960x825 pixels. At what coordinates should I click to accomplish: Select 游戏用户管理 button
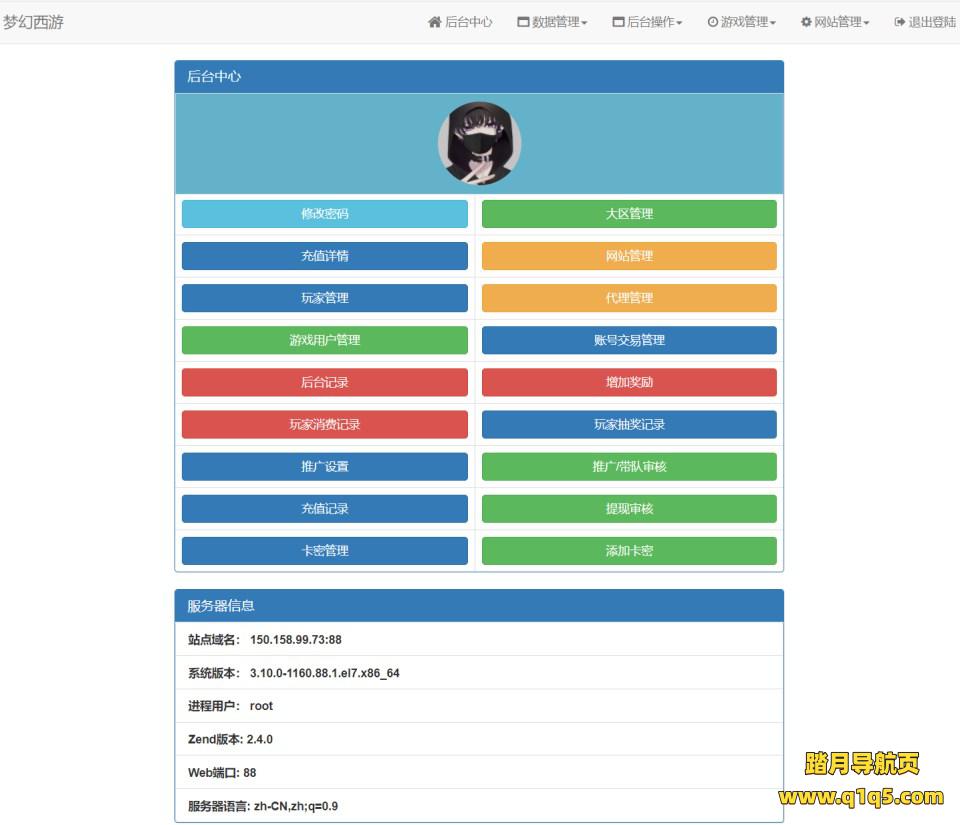[x=325, y=340]
